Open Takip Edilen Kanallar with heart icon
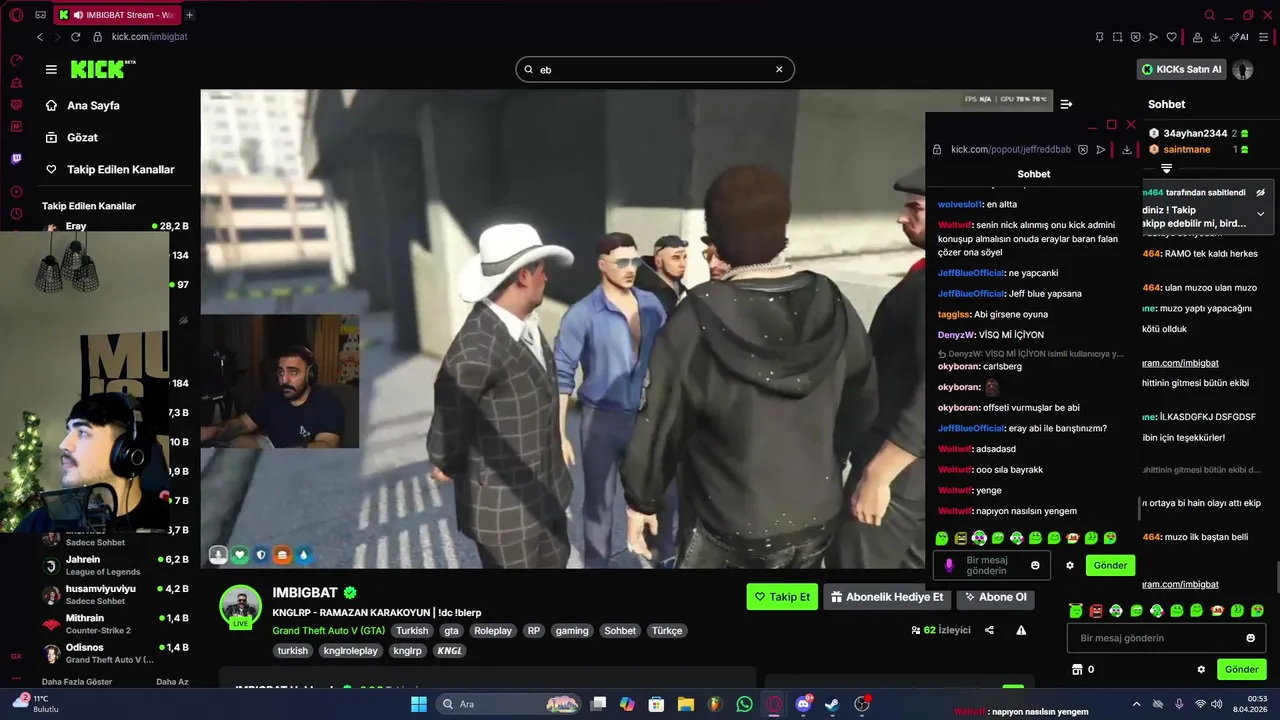Screen dimensions: 1280x720 [110, 169]
